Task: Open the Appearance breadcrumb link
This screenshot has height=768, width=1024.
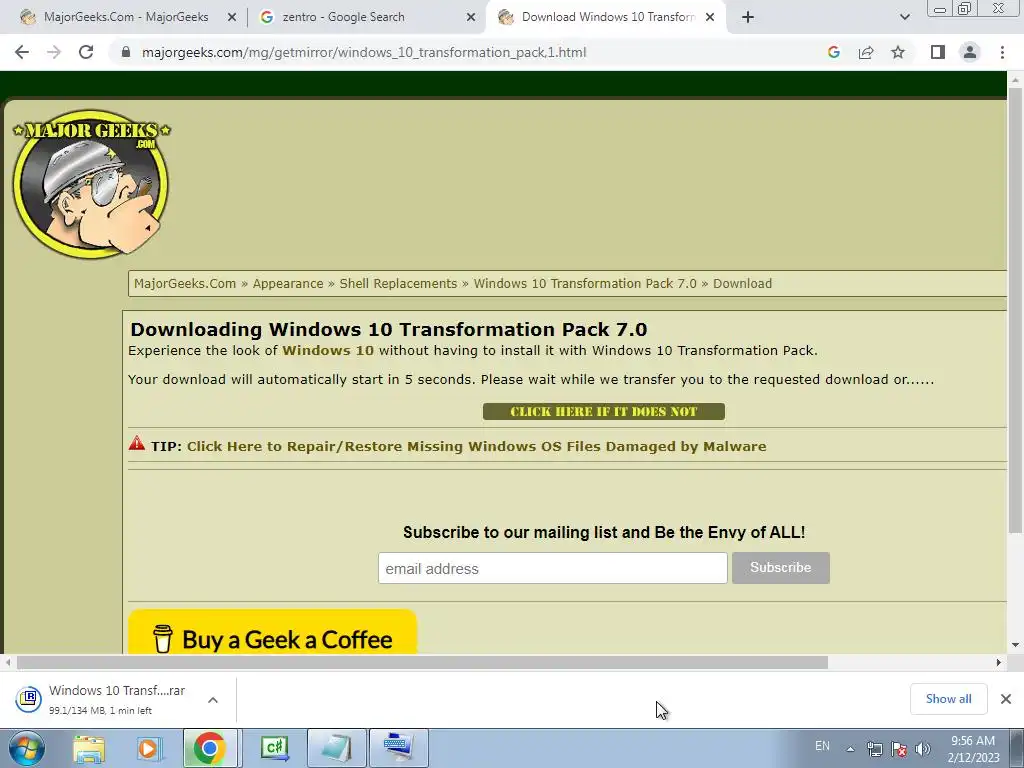Action: (288, 283)
